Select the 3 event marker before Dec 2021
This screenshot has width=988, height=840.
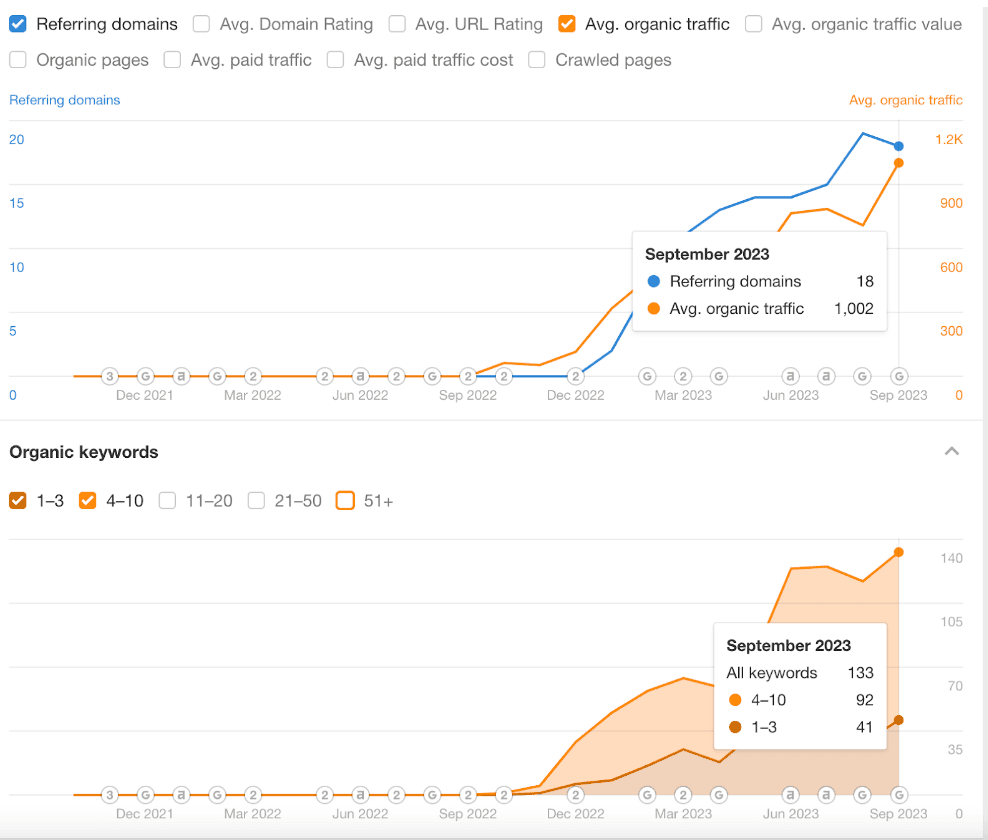click(109, 376)
